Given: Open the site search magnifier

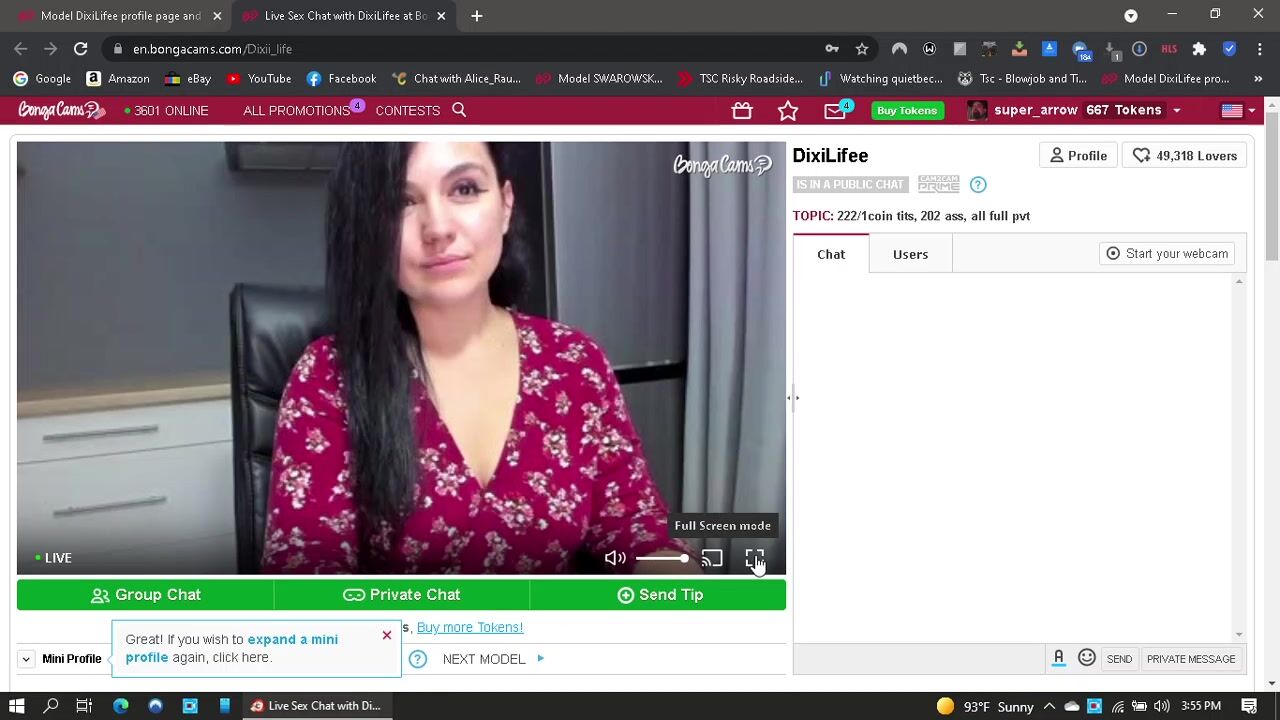Looking at the screenshot, I should 459,110.
